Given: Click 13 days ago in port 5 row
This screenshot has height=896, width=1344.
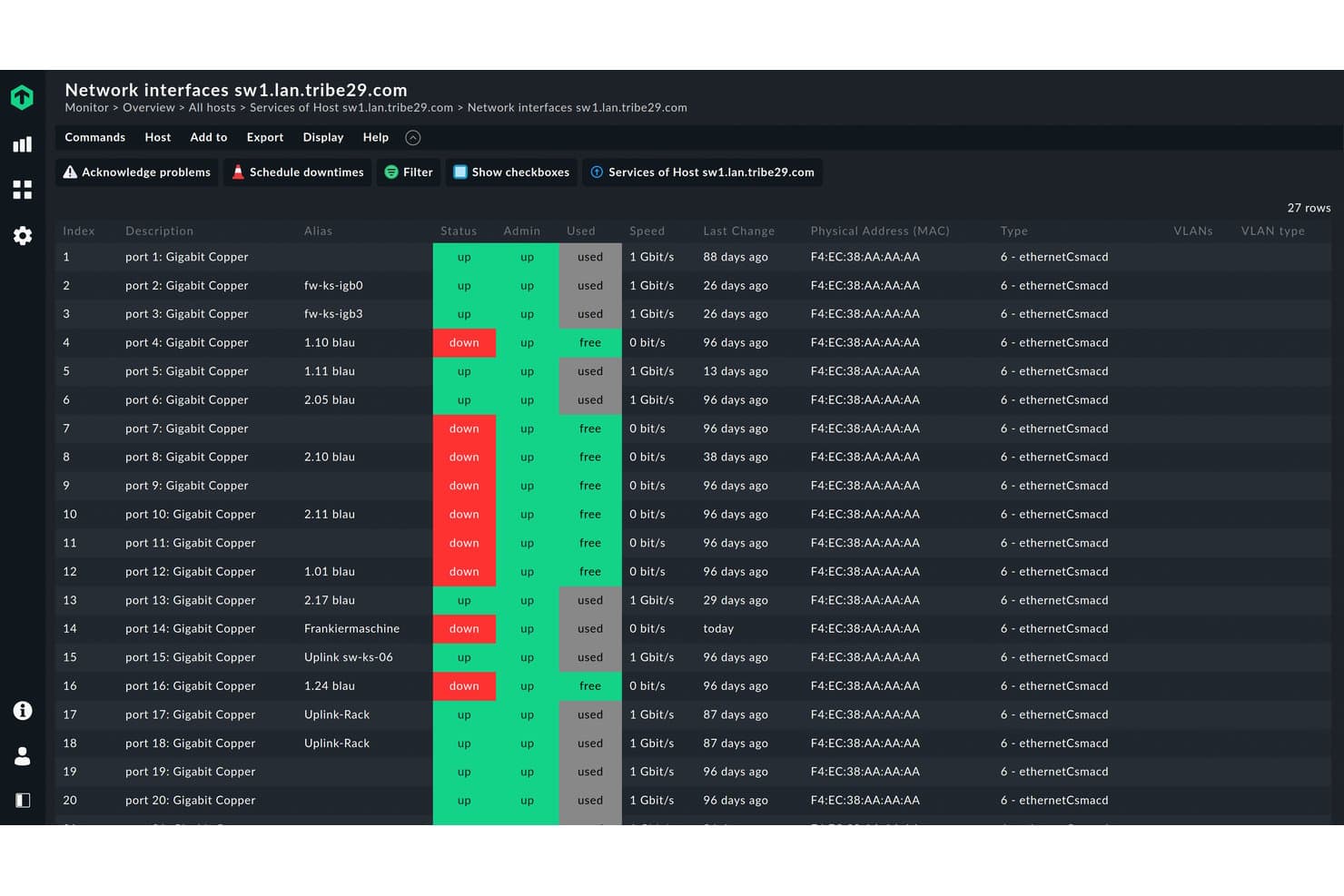Looking at the screenshot, I should coord(736,371).
